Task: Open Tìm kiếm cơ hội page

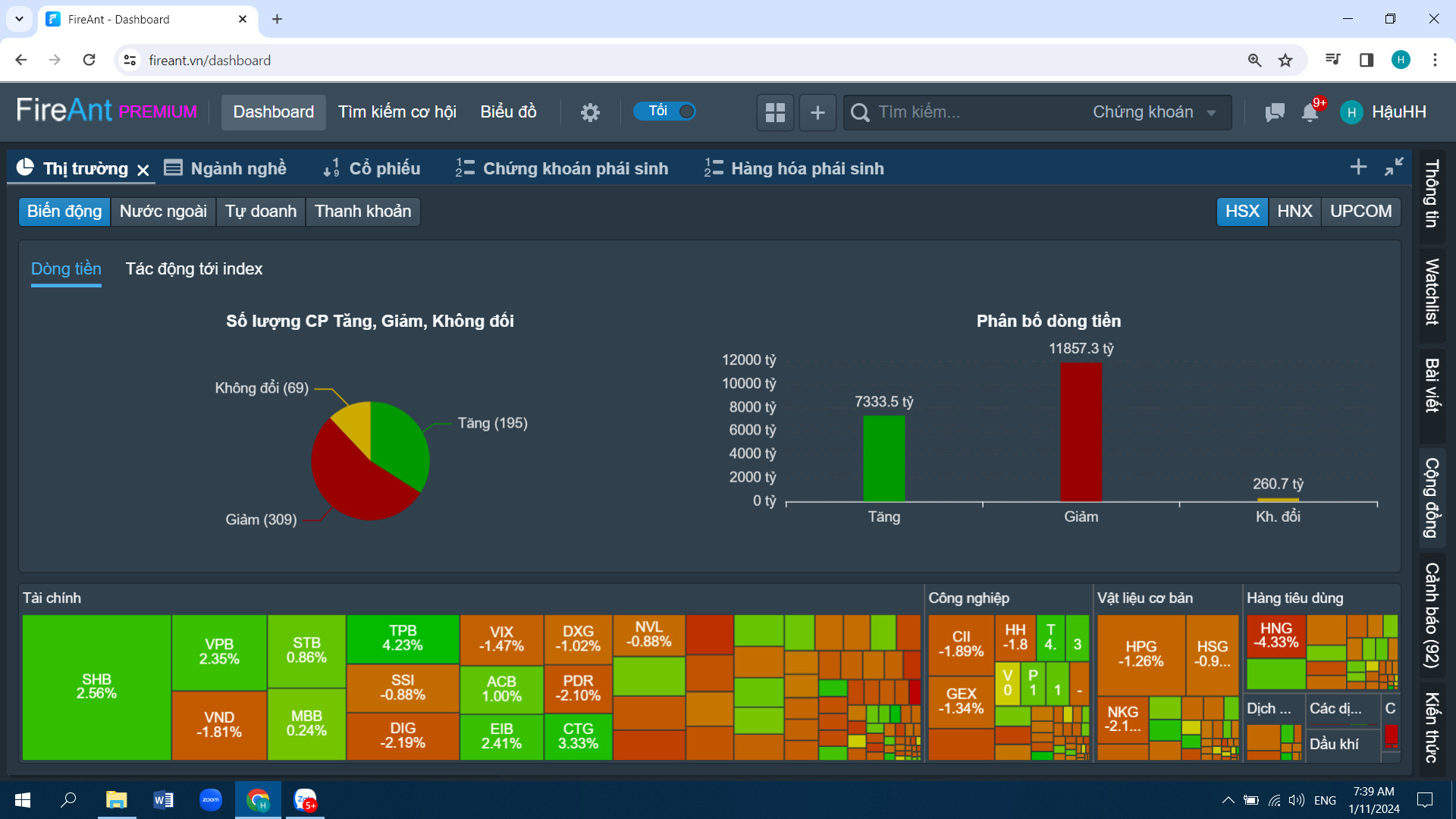Action: (x=397, y=112)
